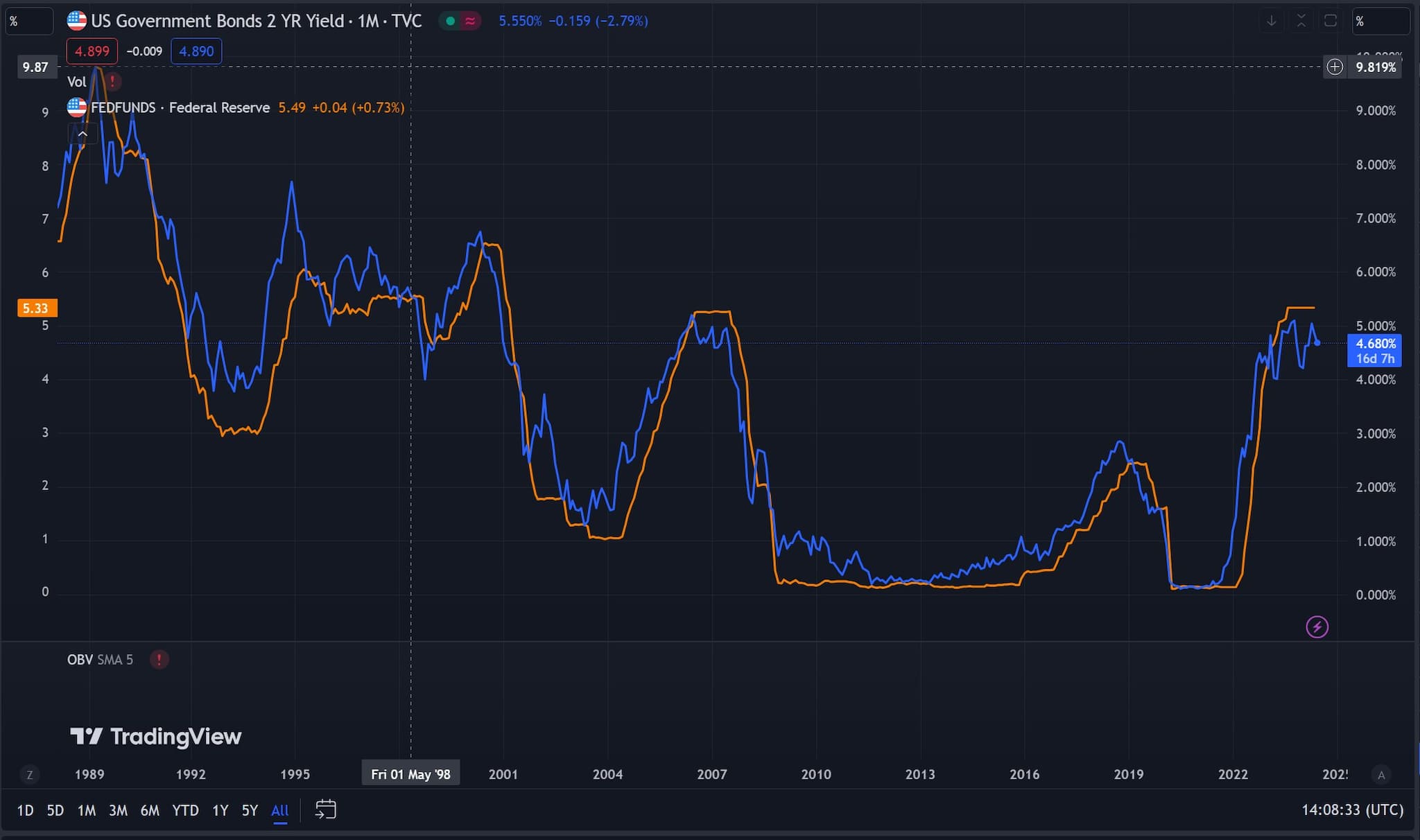Click the 9.87 crosshair value on left axis
Screen dimensions: 1420x840
tap(35, 67)
